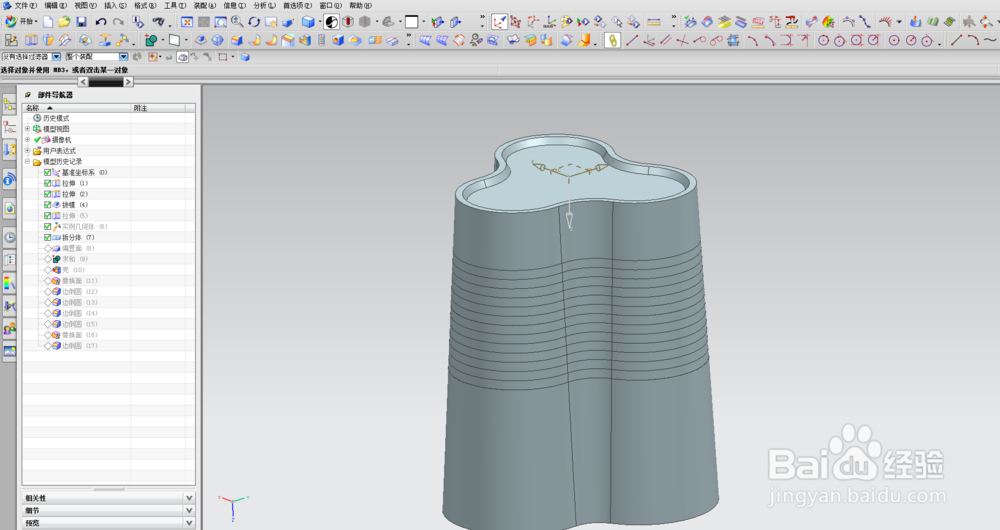The image size is (1000, 530).
Task: Click the left scroll arrow above navigator
Action: 83,82
